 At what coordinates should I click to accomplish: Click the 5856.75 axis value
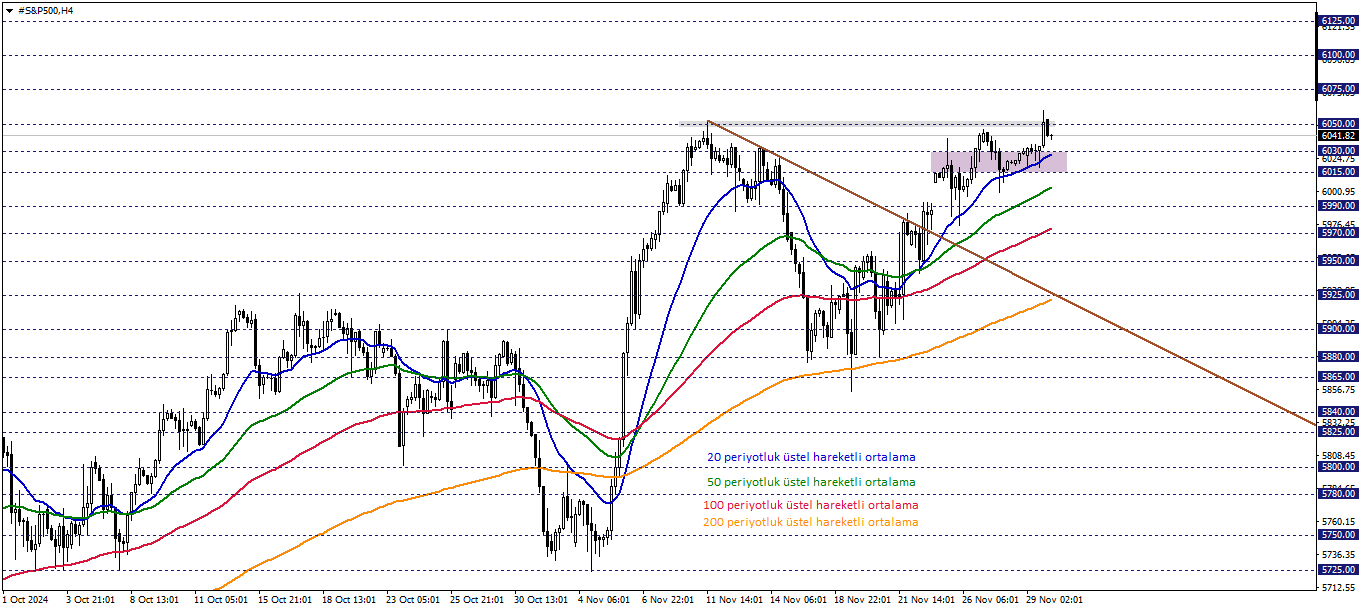tap(1337, 390)
